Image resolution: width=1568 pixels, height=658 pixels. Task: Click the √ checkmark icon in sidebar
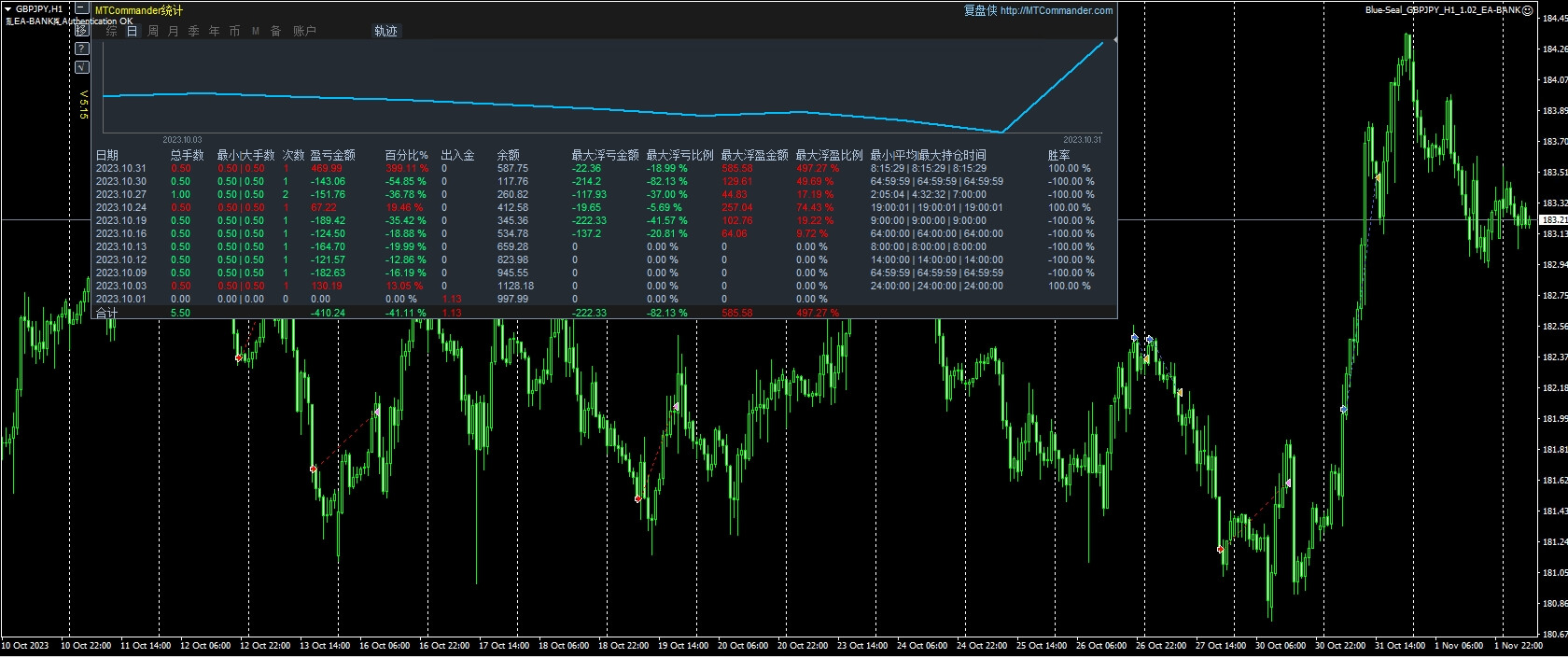click(82, 67)
